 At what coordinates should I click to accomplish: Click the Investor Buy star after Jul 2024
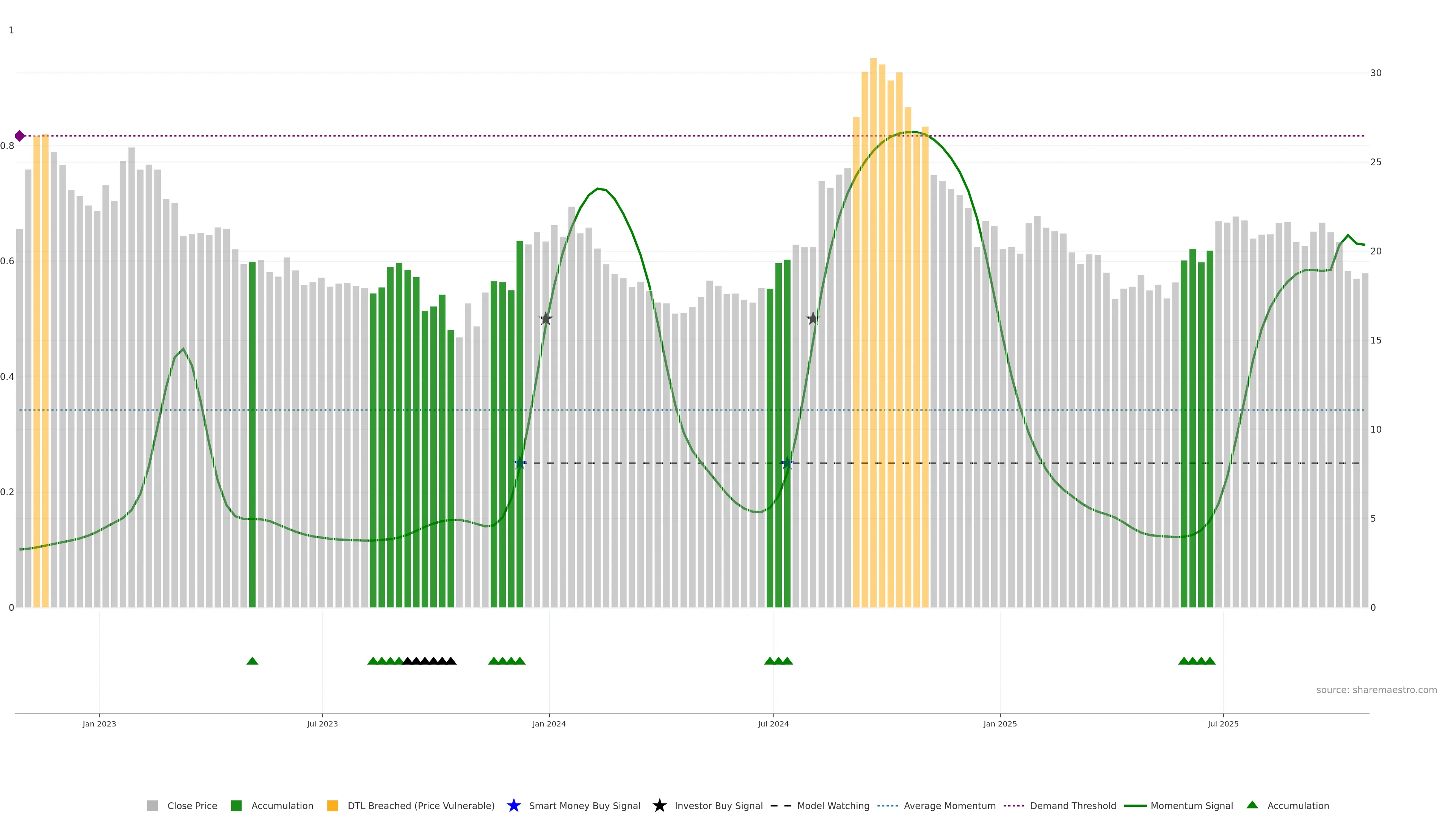coord(813,319)
